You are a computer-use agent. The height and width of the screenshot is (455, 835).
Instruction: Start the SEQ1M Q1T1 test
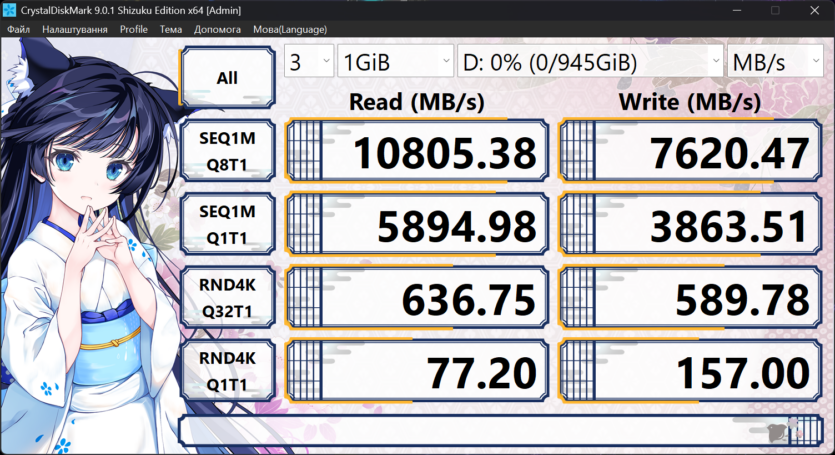click(227, 224)
